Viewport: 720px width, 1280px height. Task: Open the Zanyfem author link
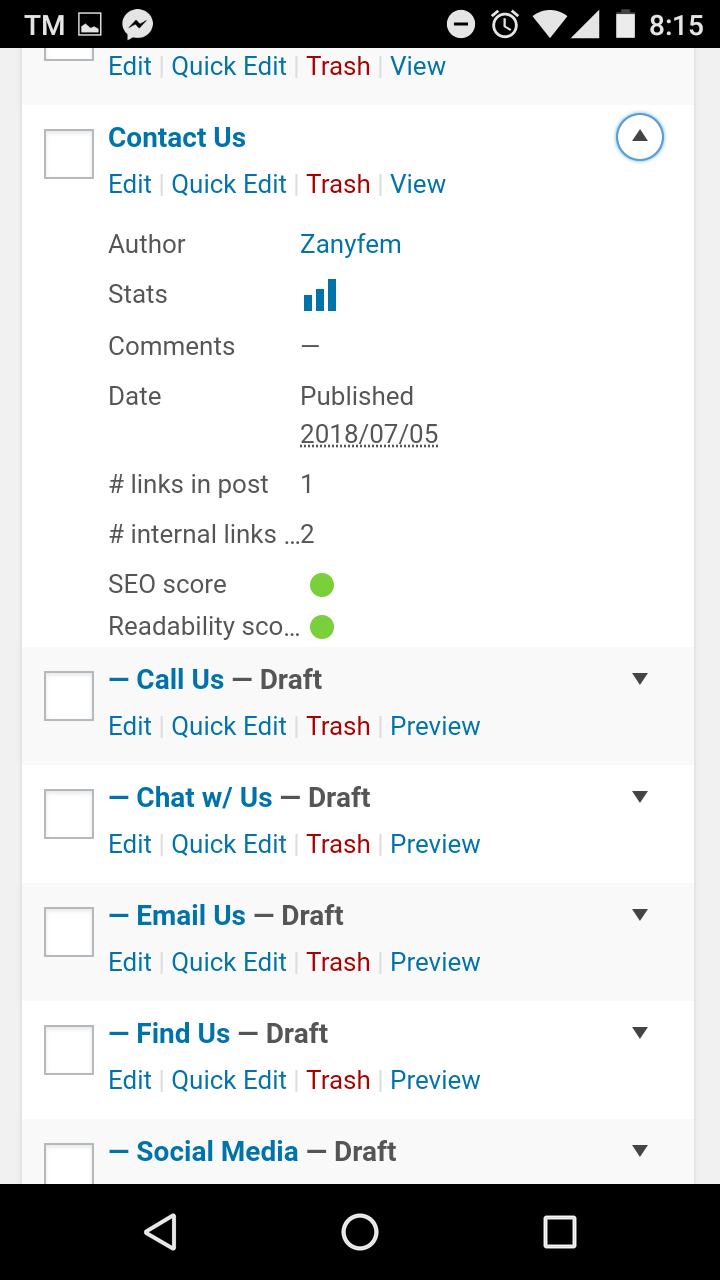[350, 245]
